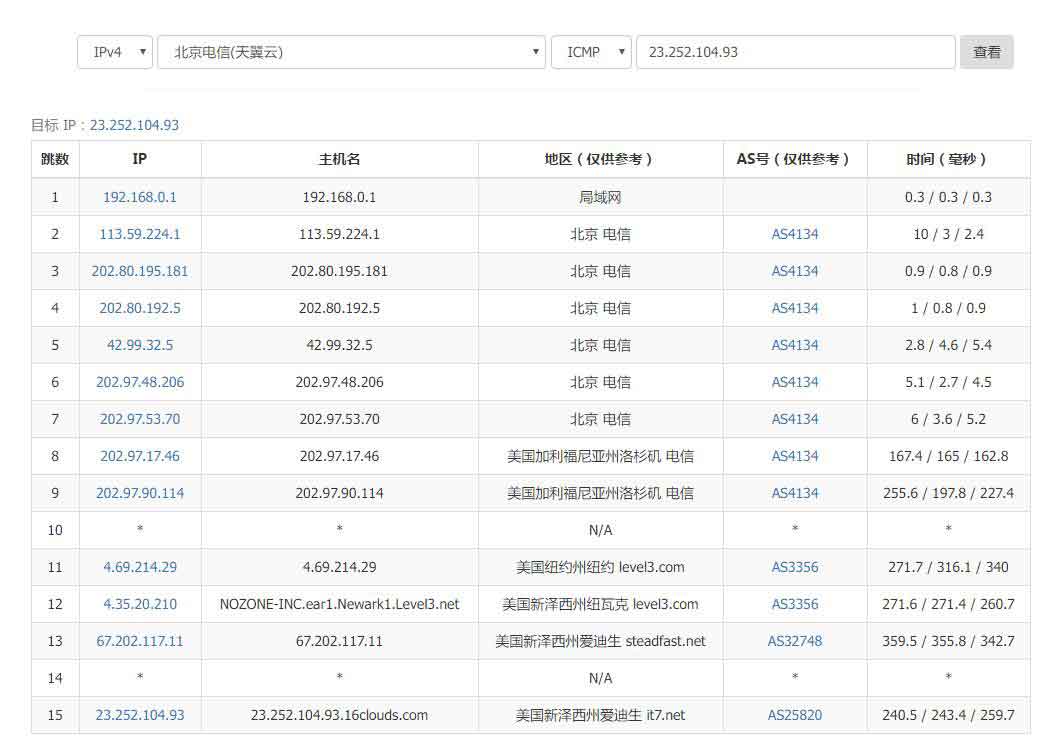Viewport: 1053px width, 742px height.
Task: Click time cell 240.5 / 243.4 / 259.7
Action: (948, 715)
